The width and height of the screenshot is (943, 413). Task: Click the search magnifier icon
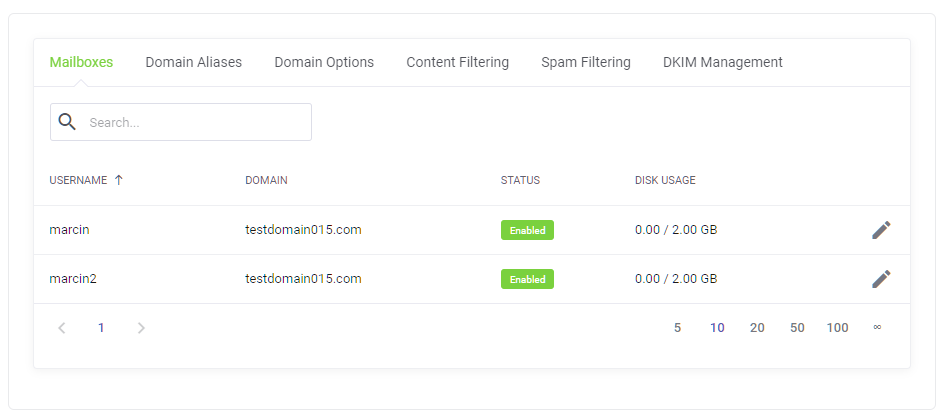(x=68, y=122)
